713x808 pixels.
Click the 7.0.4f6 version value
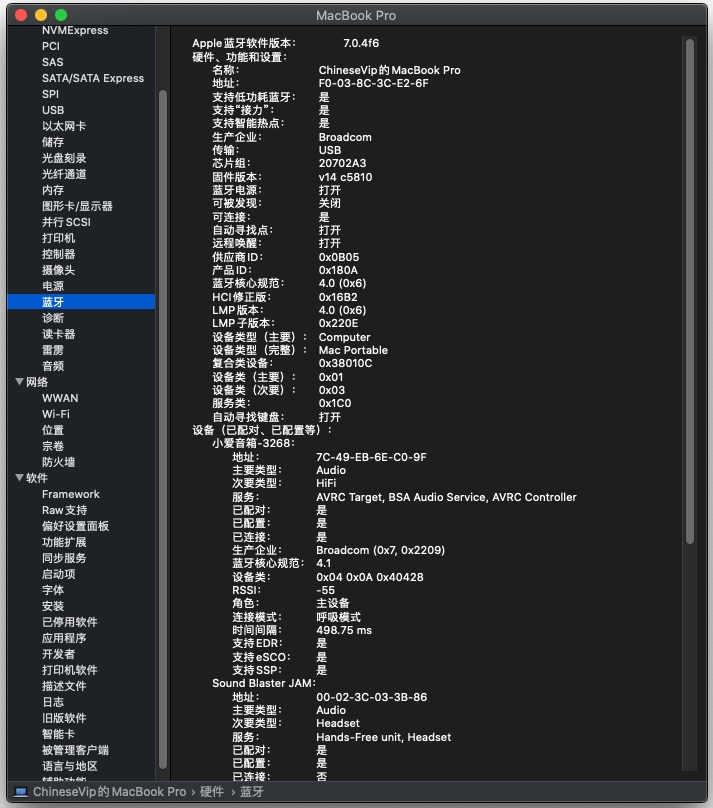point(361,43)
